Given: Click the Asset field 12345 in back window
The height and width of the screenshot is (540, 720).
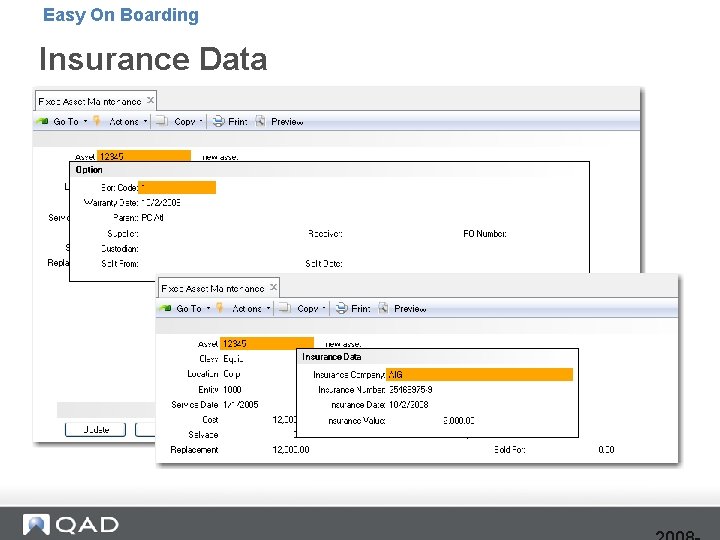Looking at the screenshot, I should 144,156.
